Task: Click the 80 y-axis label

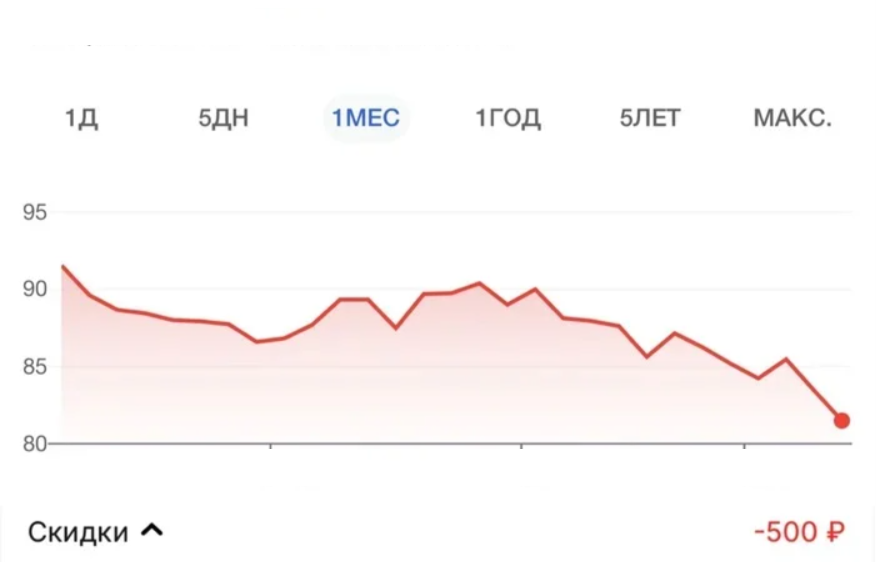Action: click(35, 444)
